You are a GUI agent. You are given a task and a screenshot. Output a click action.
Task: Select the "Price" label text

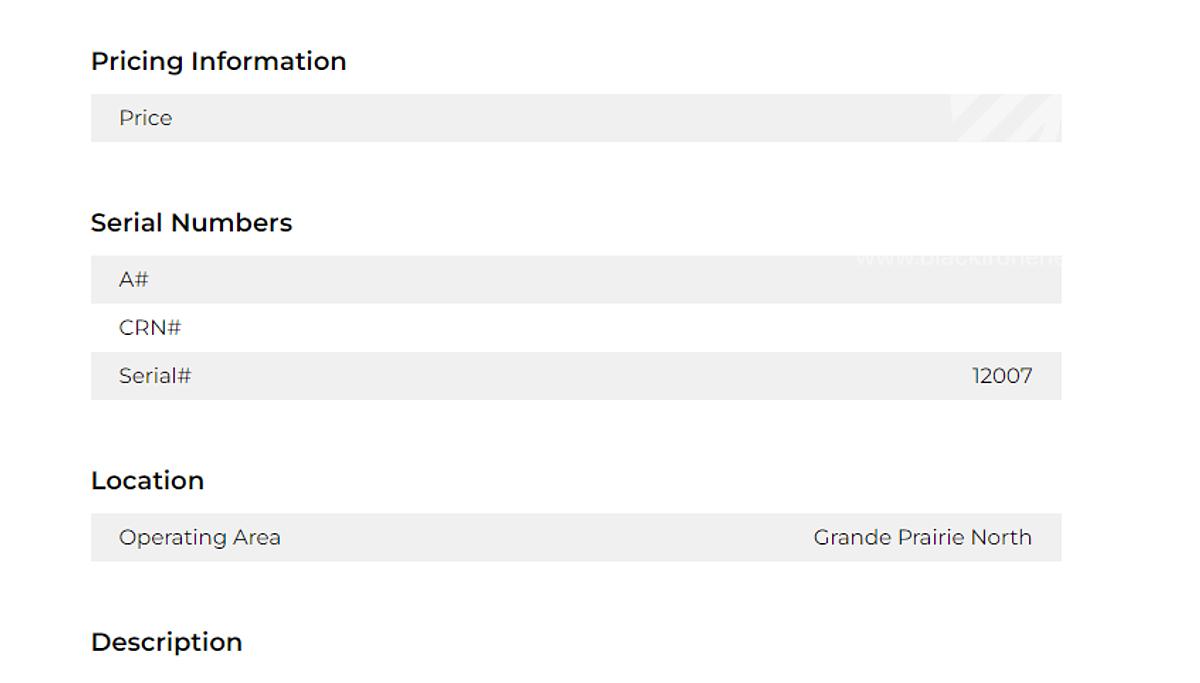(145, 118)
